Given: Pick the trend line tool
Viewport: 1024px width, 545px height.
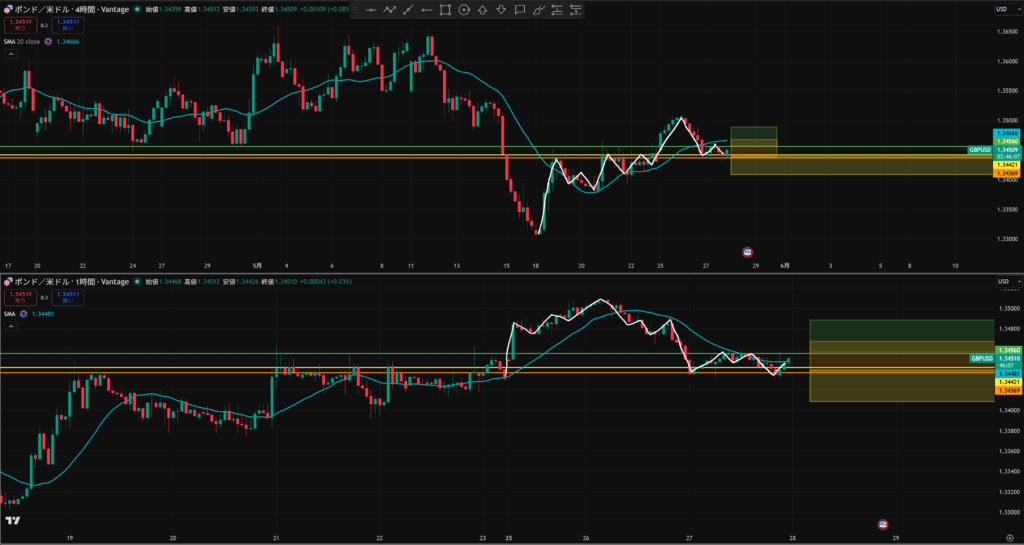Looking at the screenshot, I should [x=408, y=10].
